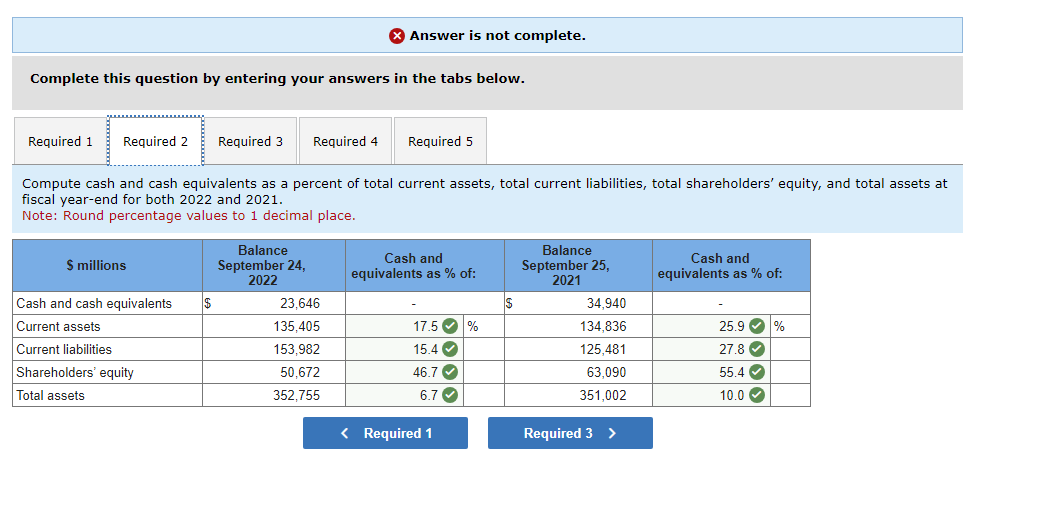Edit 2021 current liabilities percent field 27.8
Image resolution: width=1064 pixels, height=515 pixels.
711,349
